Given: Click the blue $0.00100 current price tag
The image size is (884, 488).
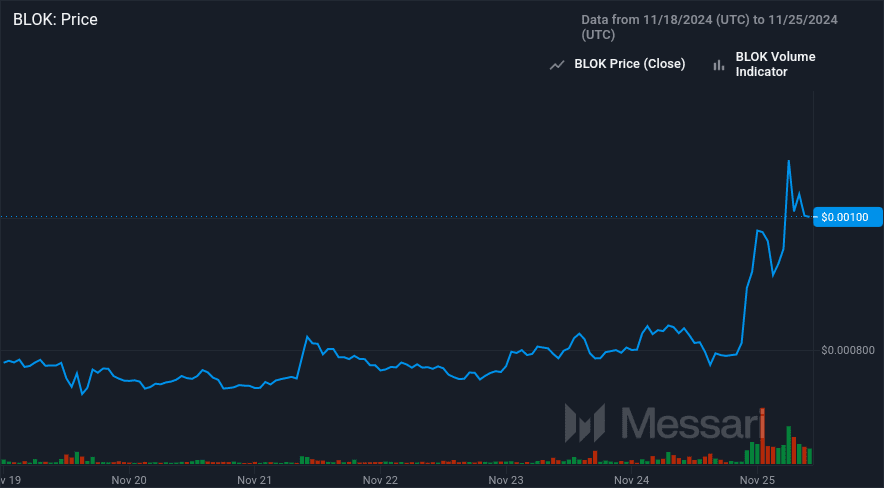Looking at the screenshot, I should [x=847, y=216].
